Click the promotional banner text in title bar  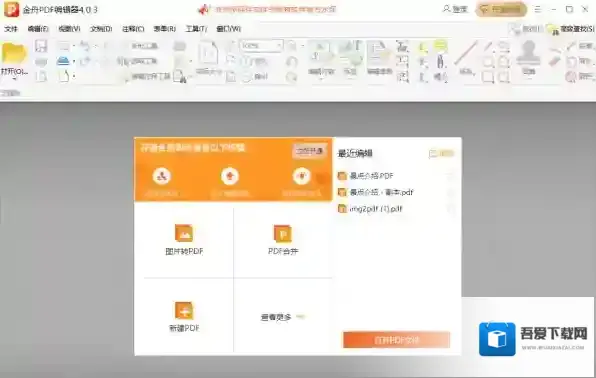pyautogui.click(x=275, y=9)
